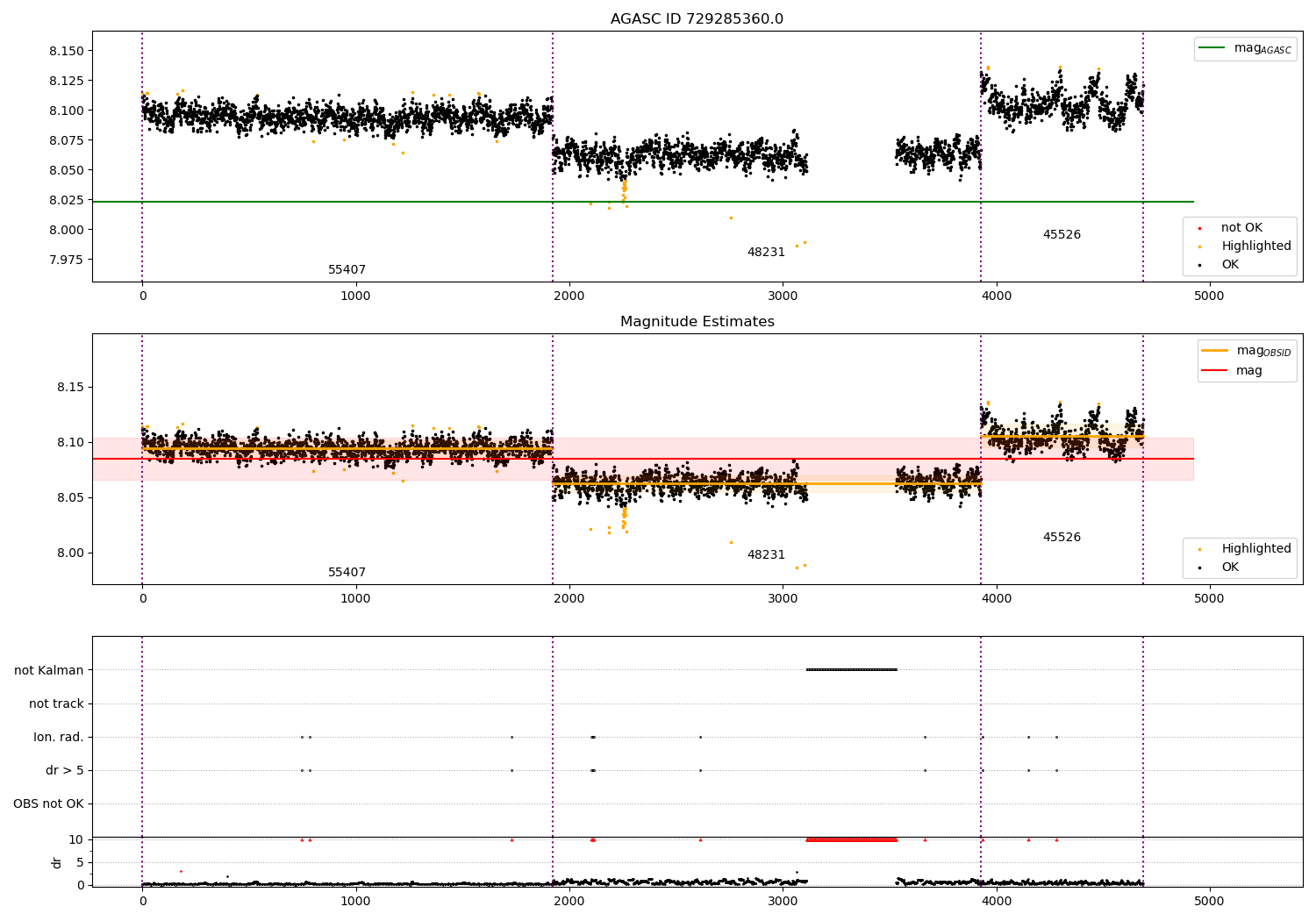Click the dr axis tick labeled 10

(76, 840)
